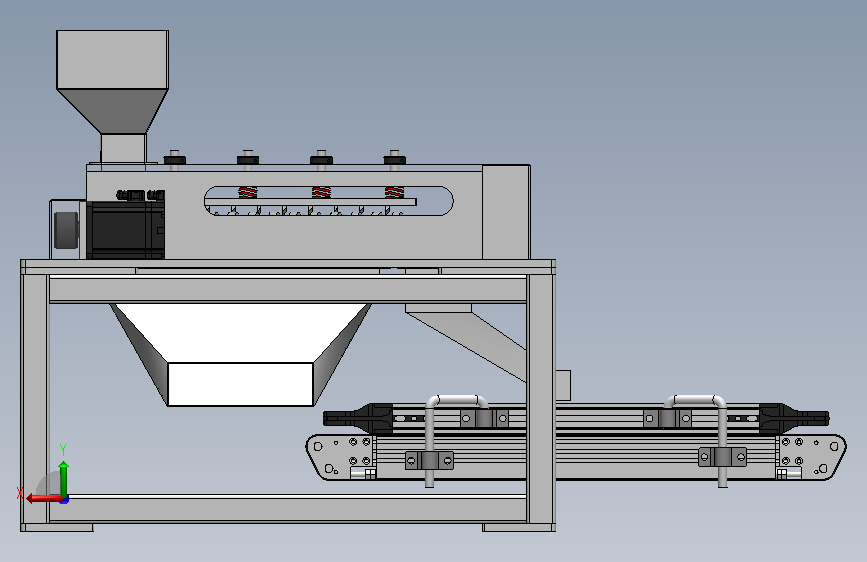Select the gray pulley left of motor
This screenshot has width=867, height=562.
[66, 230]
